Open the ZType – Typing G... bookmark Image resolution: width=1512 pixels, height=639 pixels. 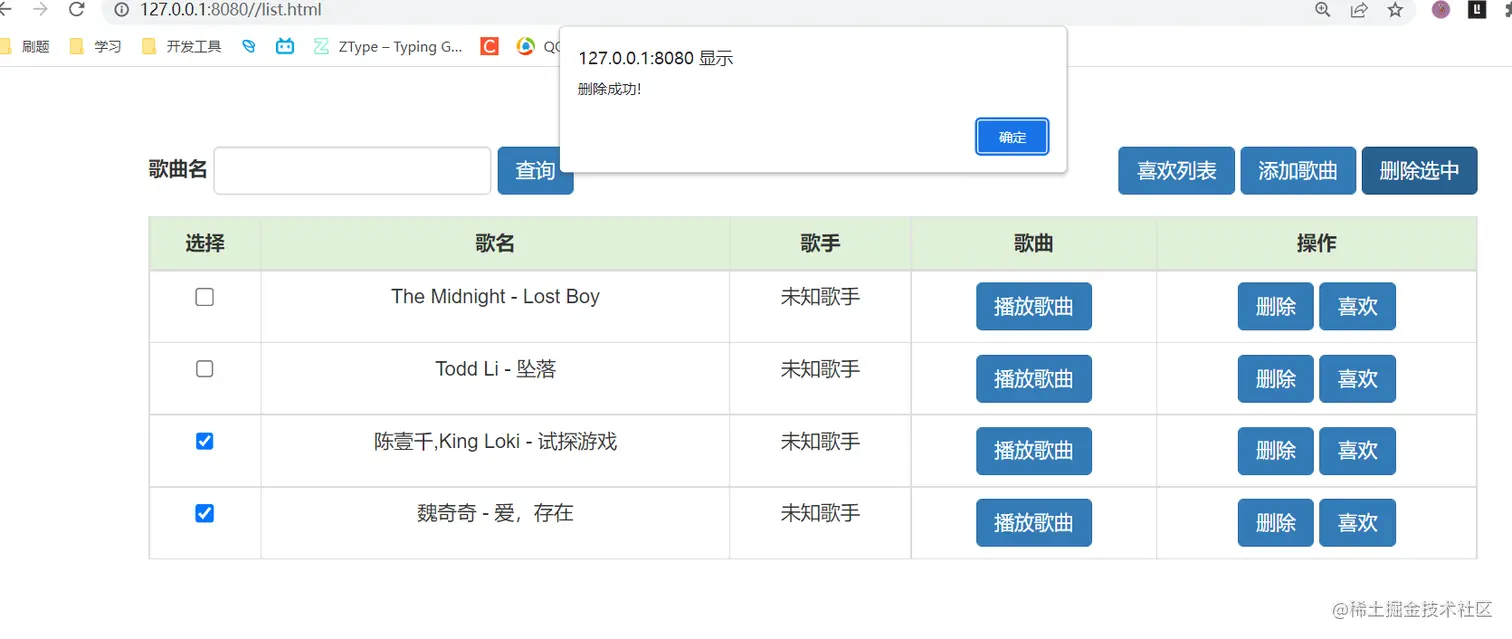tap(388, 47)
